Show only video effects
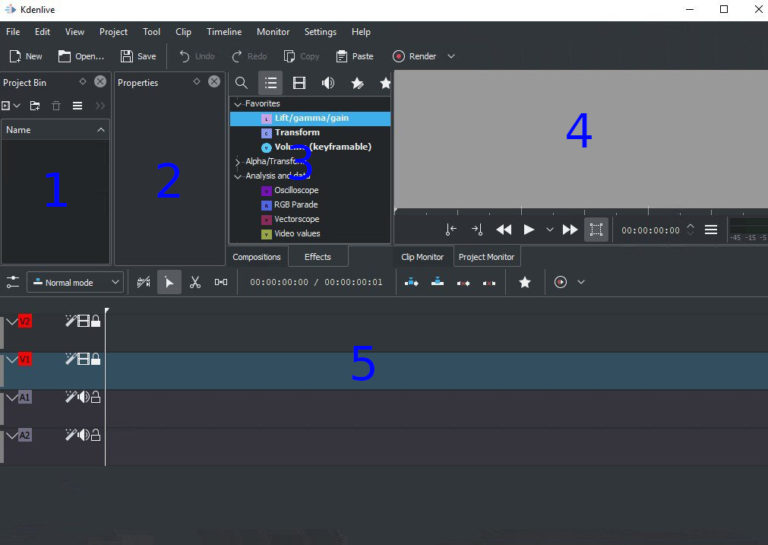 299,83
